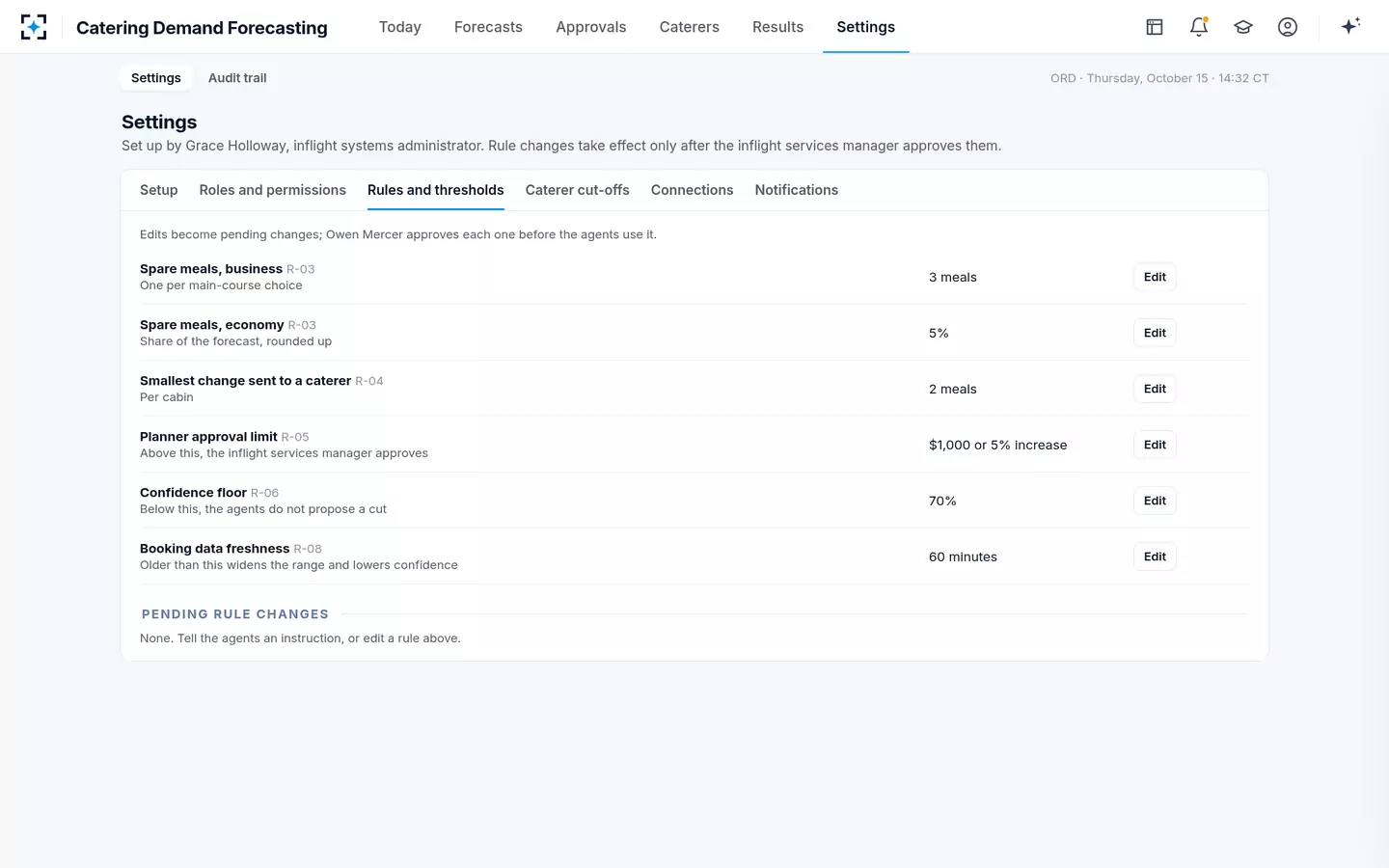The width and height of the screenshot is (1389, 868).
Task: Click the '5%' economy spare value
Action: (939, 333)
